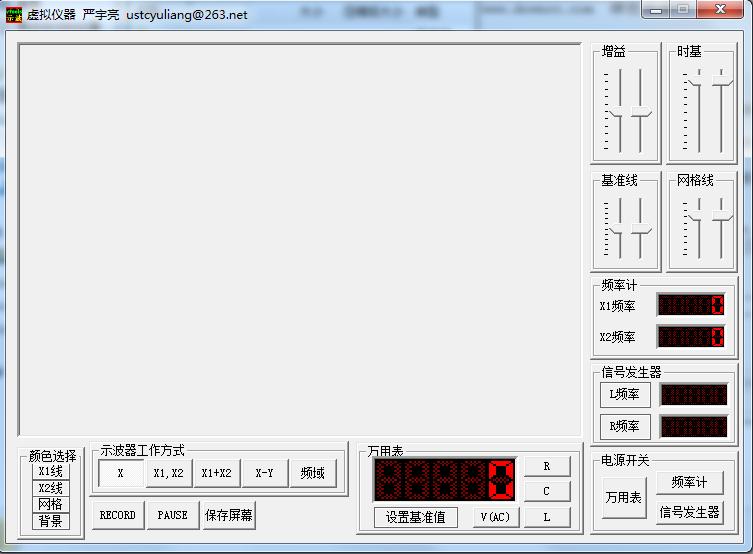Click the PAUSE button

click(173, 515)
